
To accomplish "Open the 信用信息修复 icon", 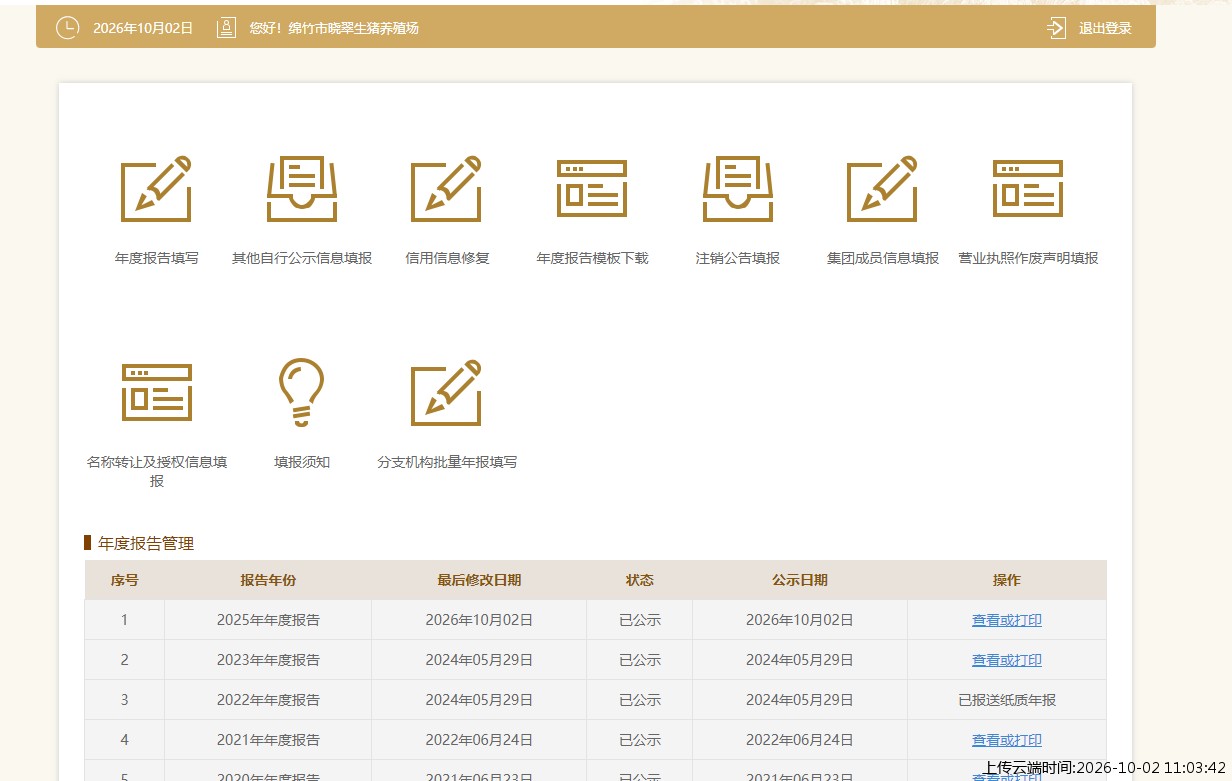I will tap(447, 189).
